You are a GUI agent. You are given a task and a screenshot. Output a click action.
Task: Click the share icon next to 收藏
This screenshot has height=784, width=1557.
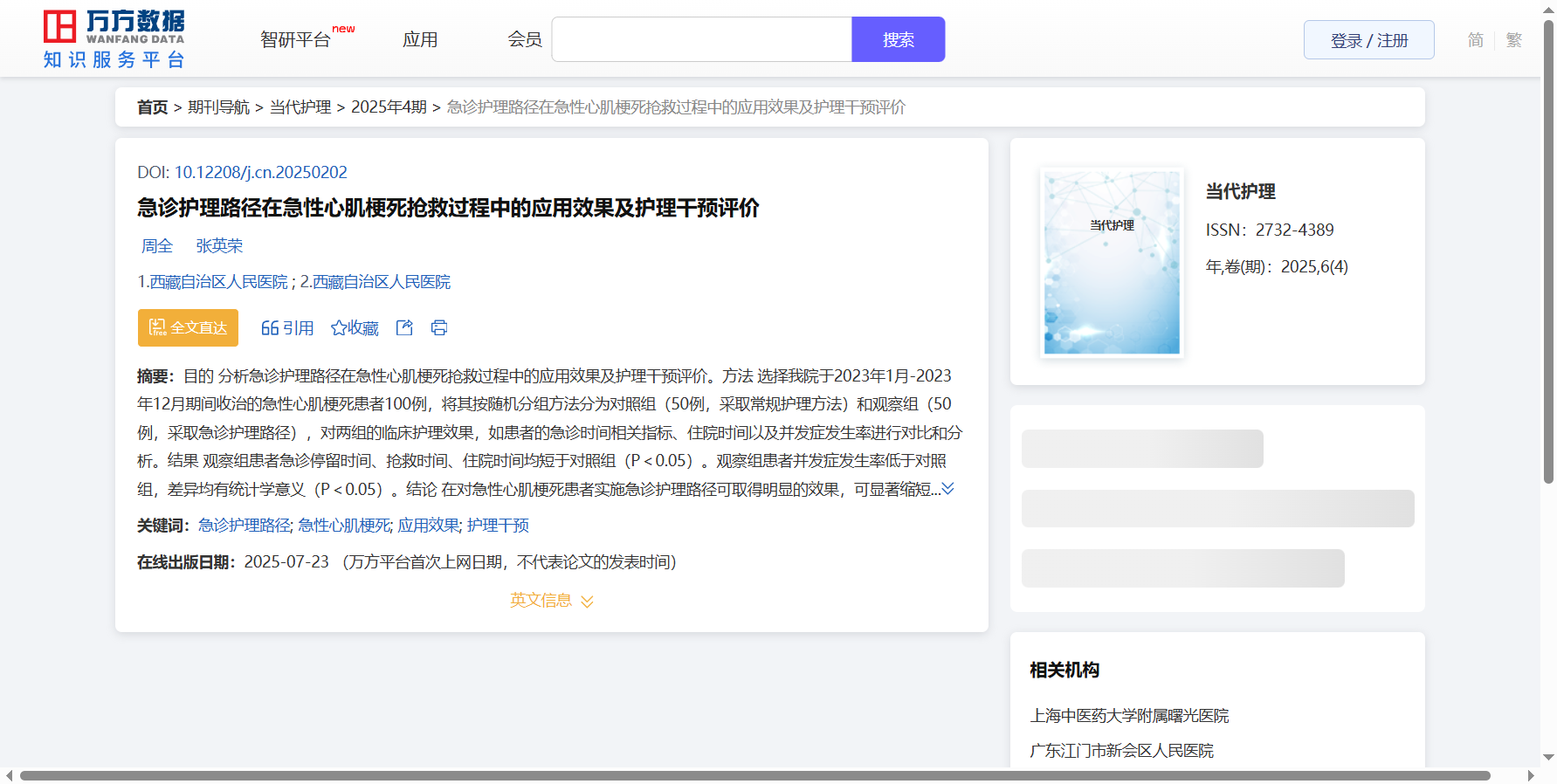click(404, 327)
